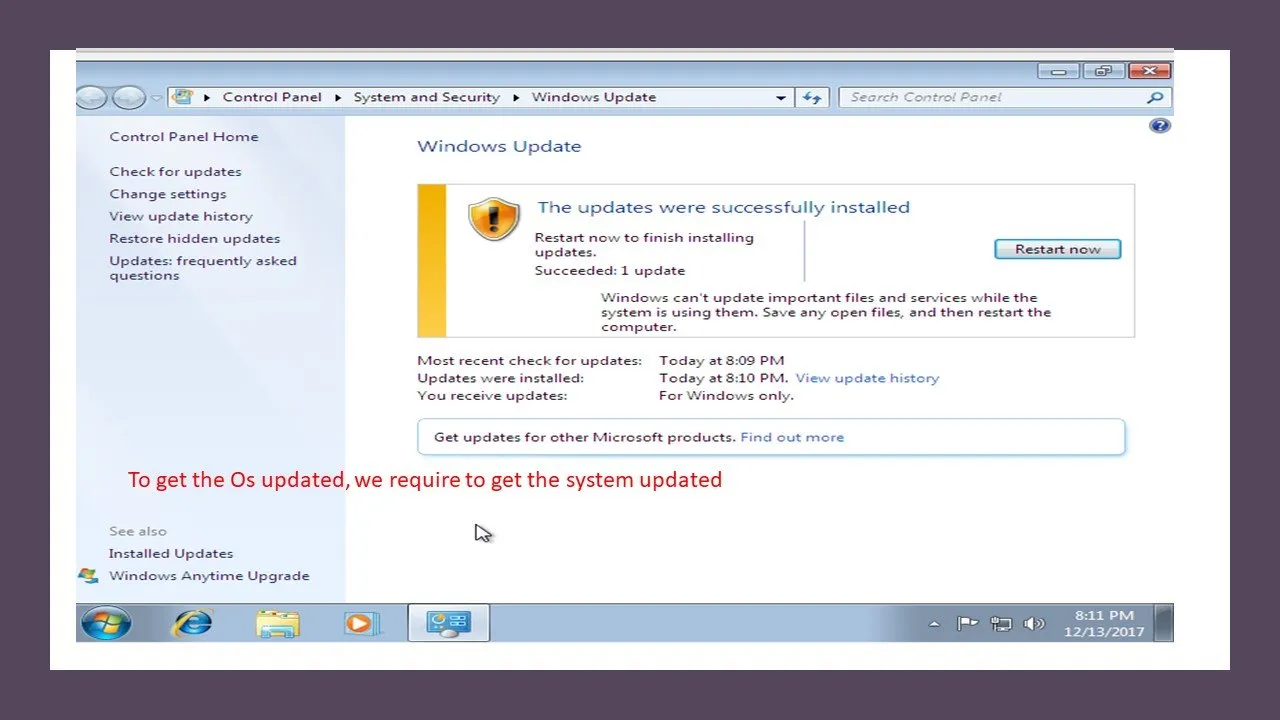
Task: Select Windows Update breadcrumb
Action: point(594,97)
